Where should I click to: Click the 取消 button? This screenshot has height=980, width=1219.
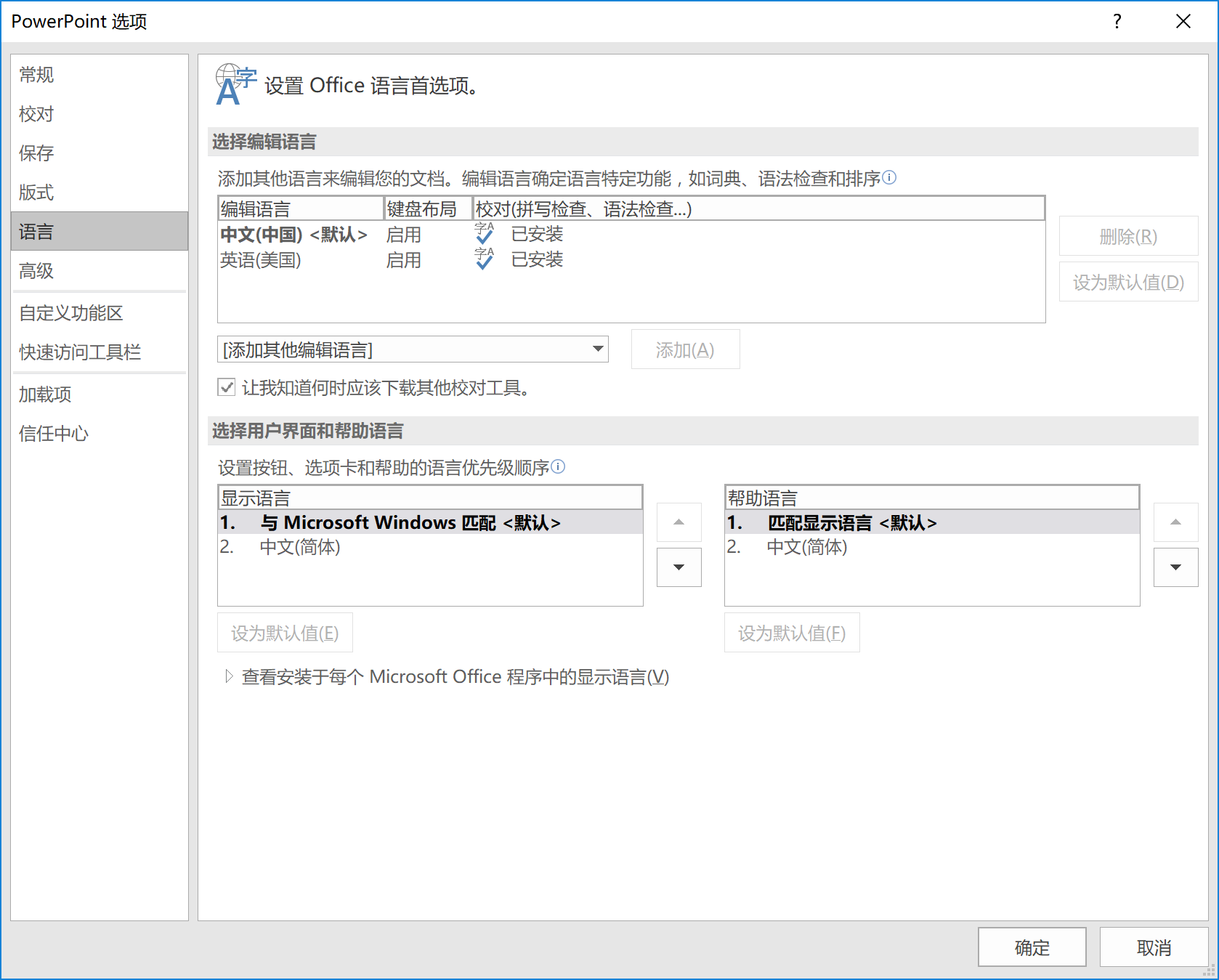pyautogui.click(x=1154, y=947)
